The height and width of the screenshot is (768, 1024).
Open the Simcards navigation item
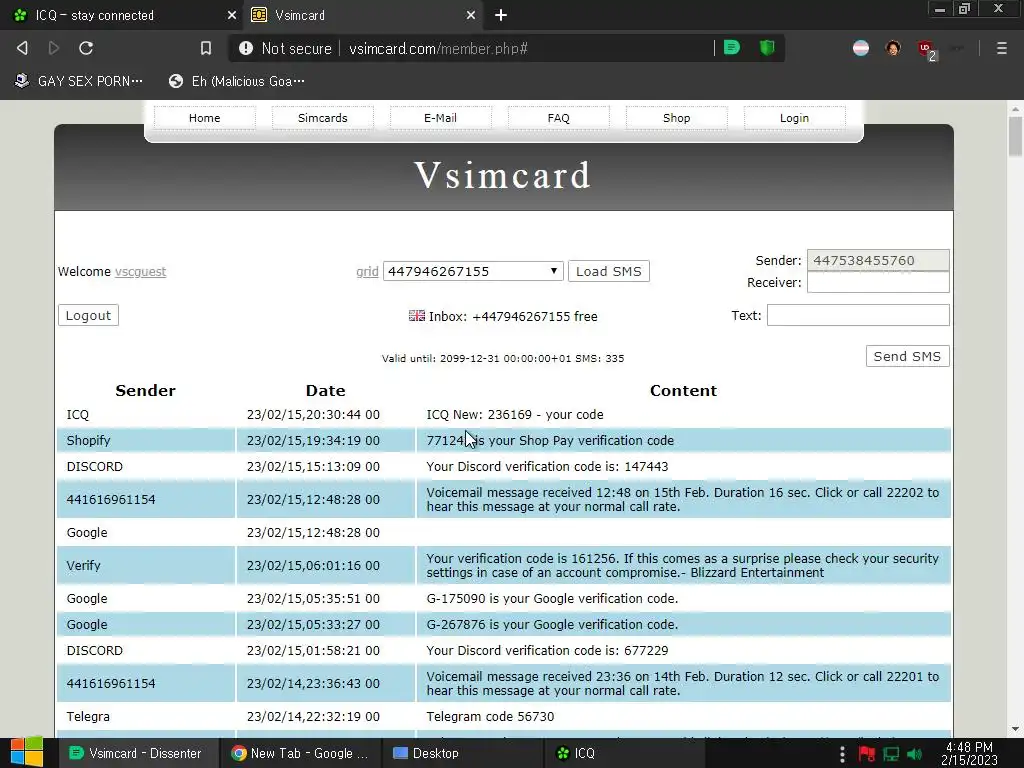click(x=323, y=118)
